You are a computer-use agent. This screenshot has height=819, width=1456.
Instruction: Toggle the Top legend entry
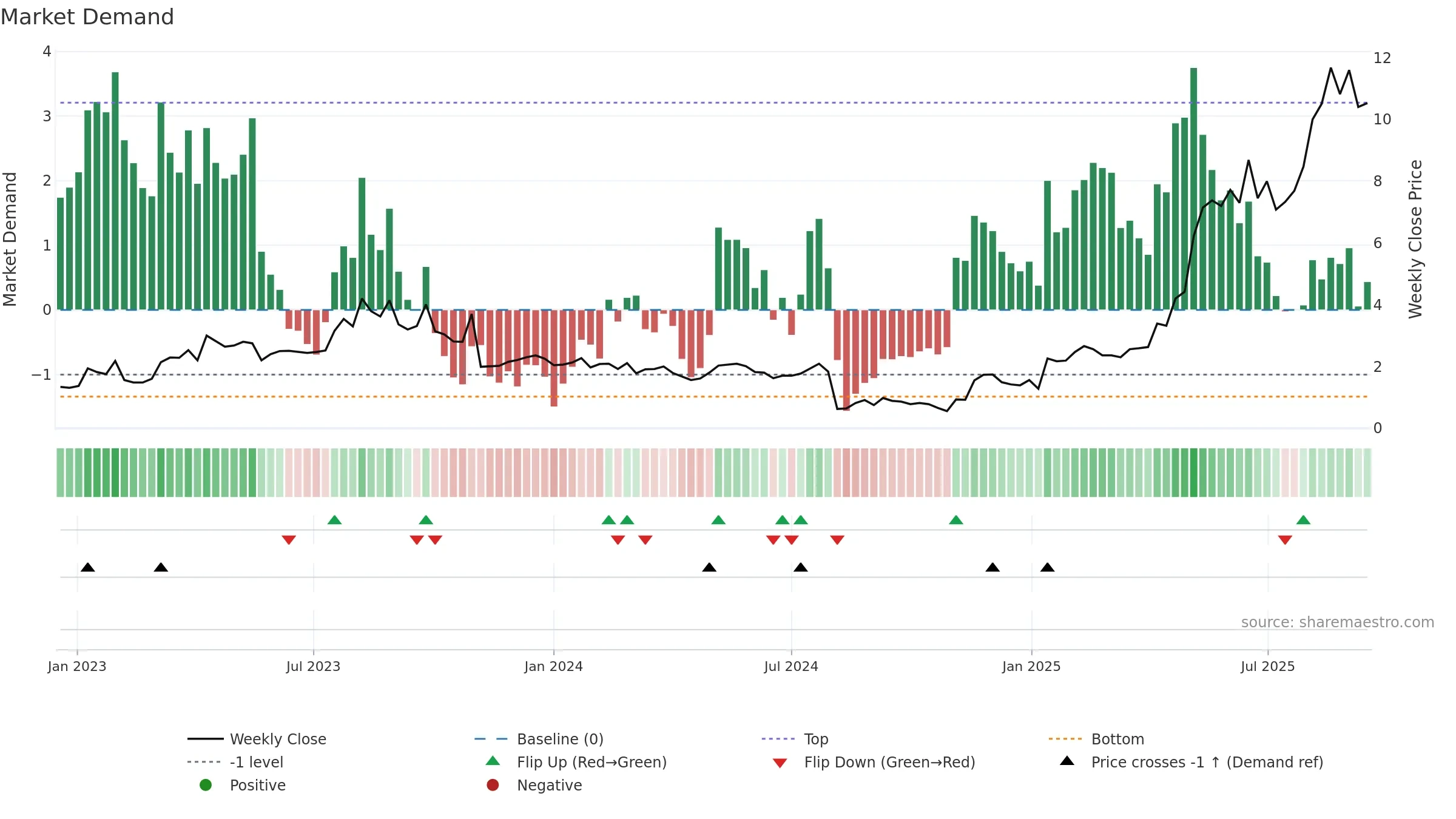(x=795, y=739)
